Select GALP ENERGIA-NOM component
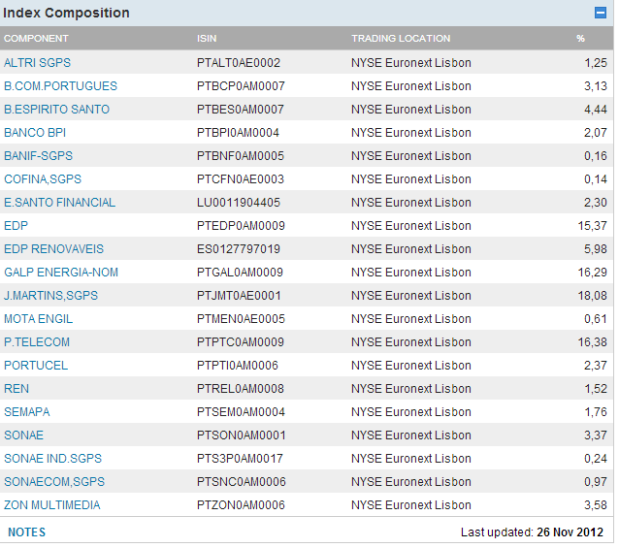 pyautogui.click(x=59, y=272)
